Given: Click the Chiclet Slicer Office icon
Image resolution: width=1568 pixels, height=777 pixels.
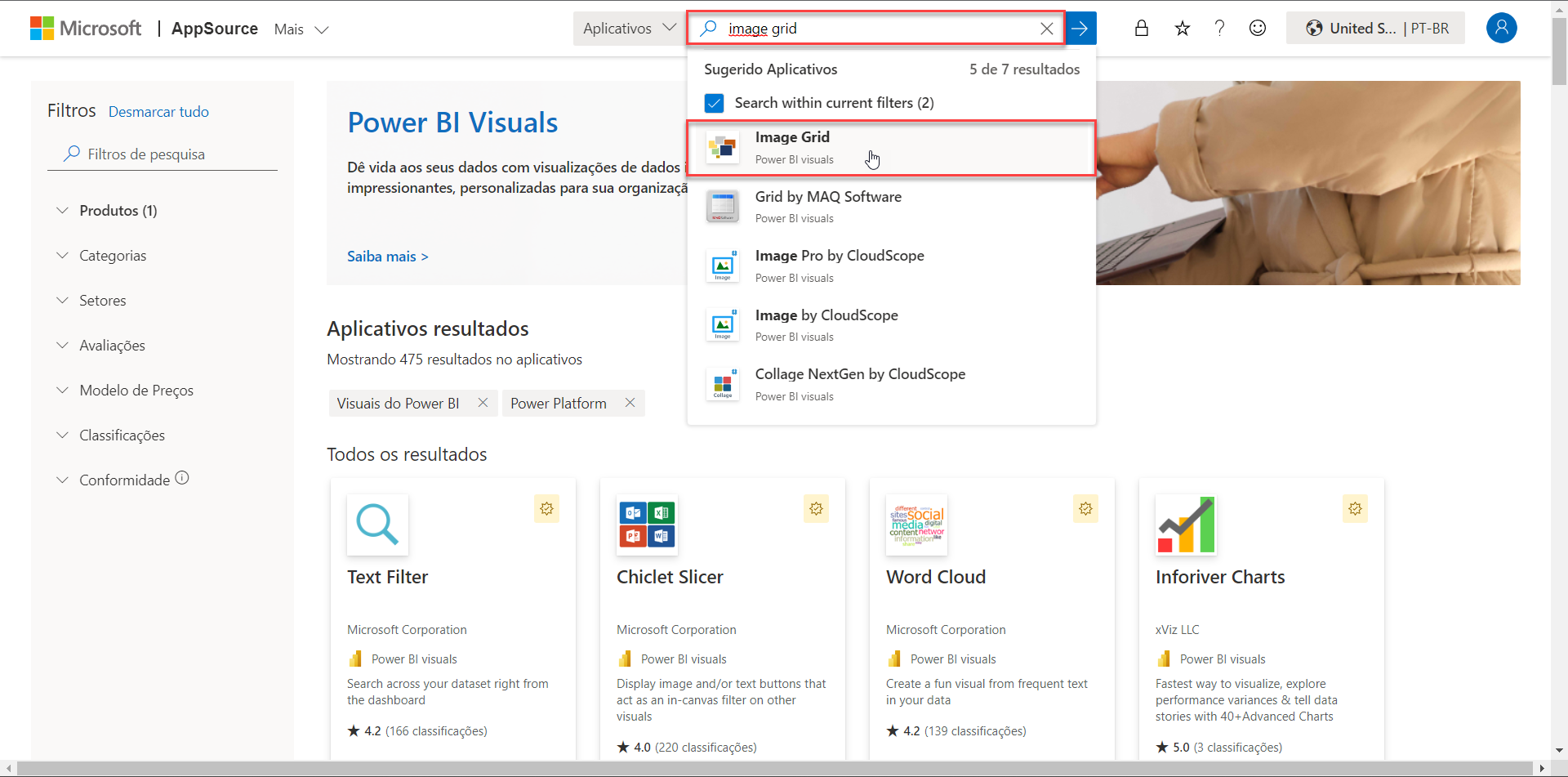Looking at the screenshot, I should click(647, 525).
